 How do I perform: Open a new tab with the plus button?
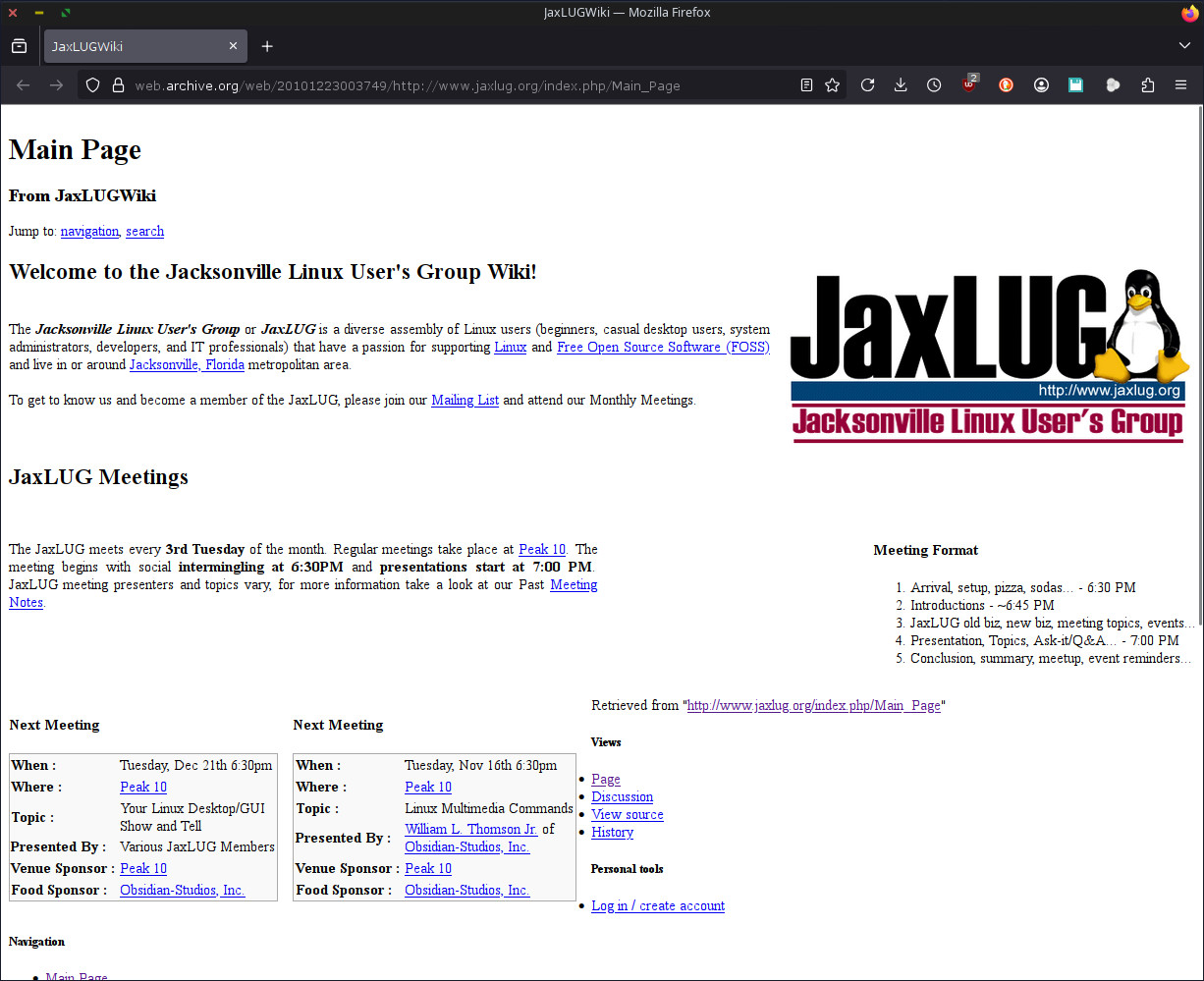click(x=267, y=45)
